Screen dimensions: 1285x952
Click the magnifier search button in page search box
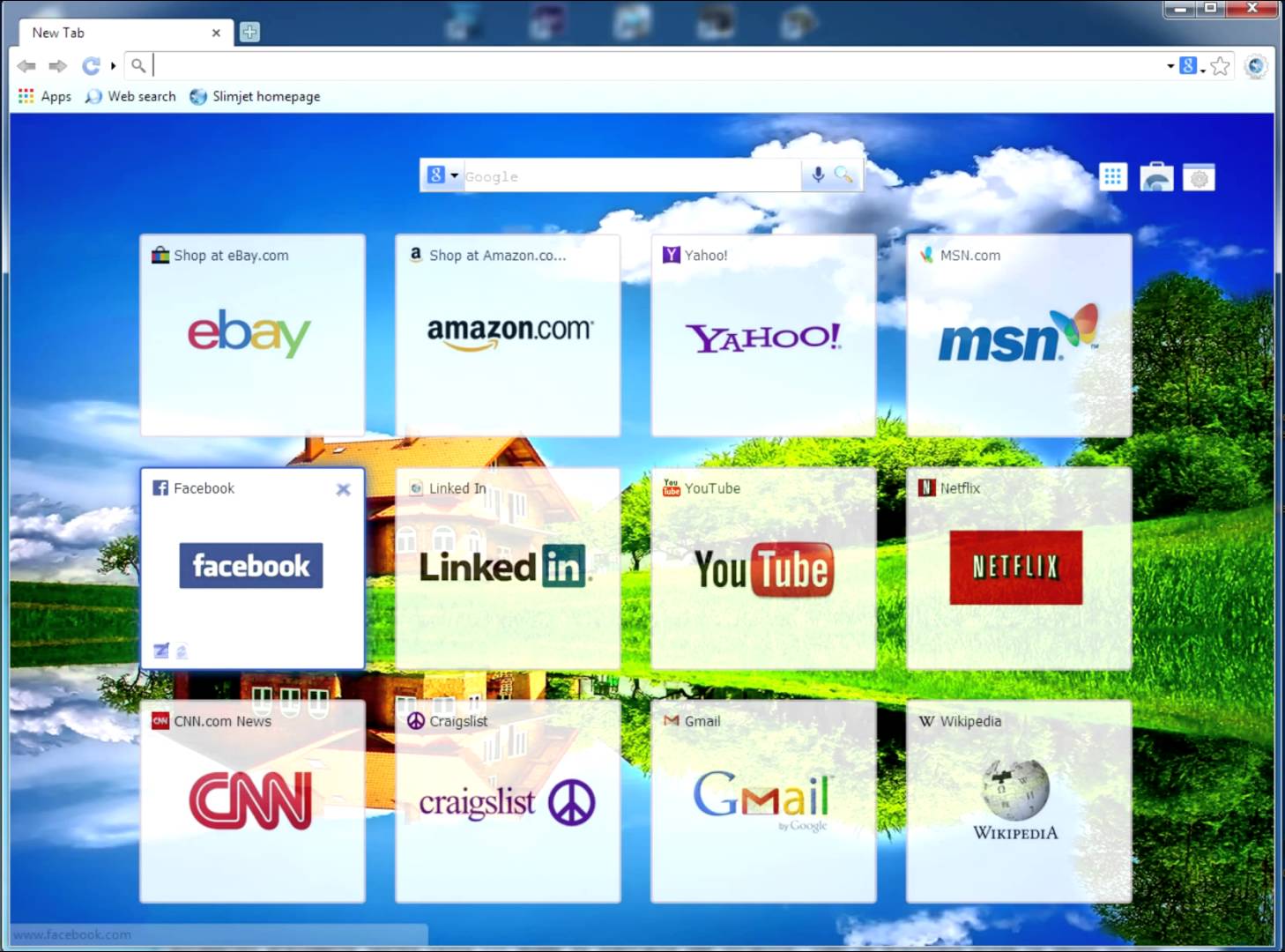843,175
